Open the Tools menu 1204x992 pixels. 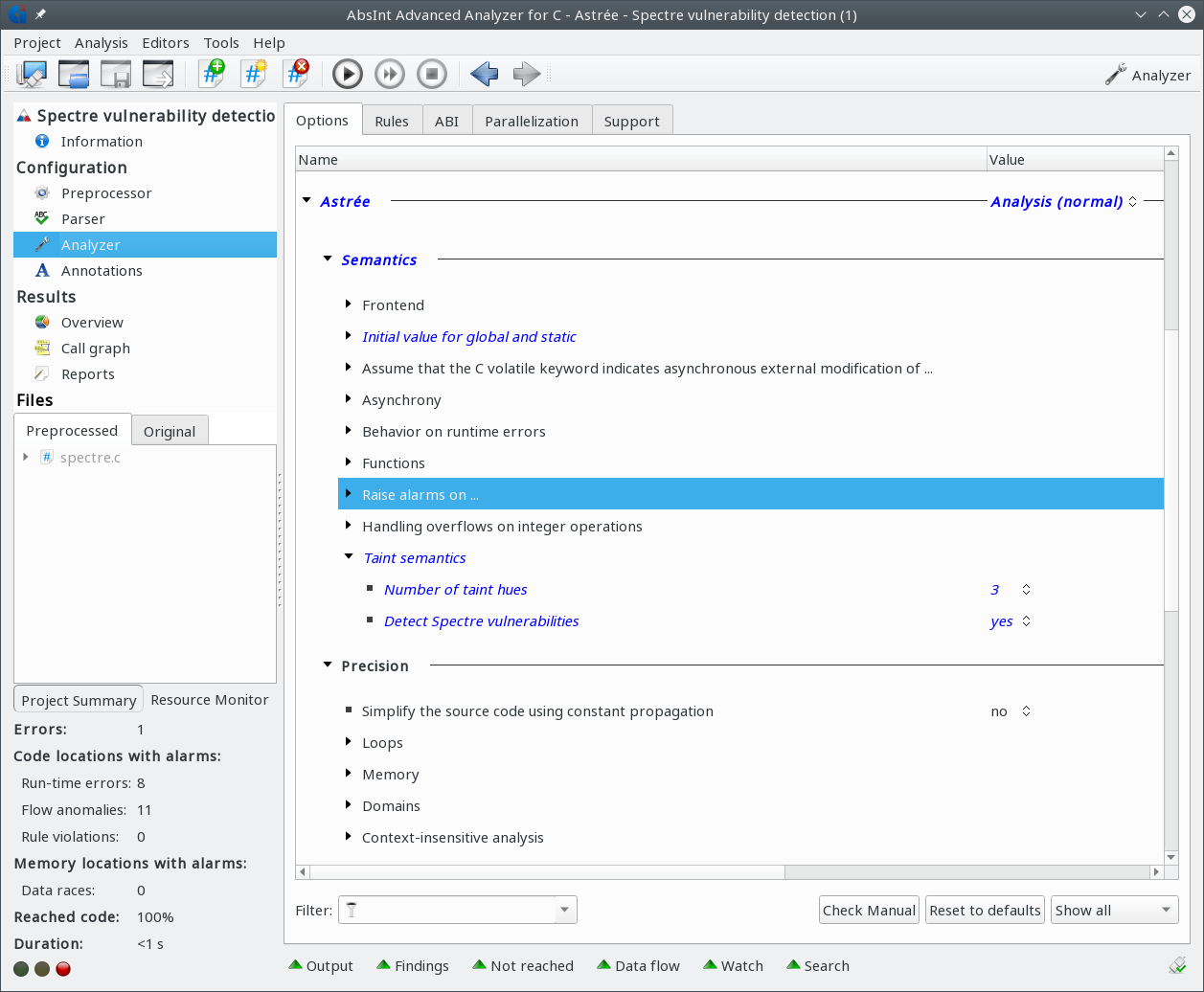tap(221, 43)
